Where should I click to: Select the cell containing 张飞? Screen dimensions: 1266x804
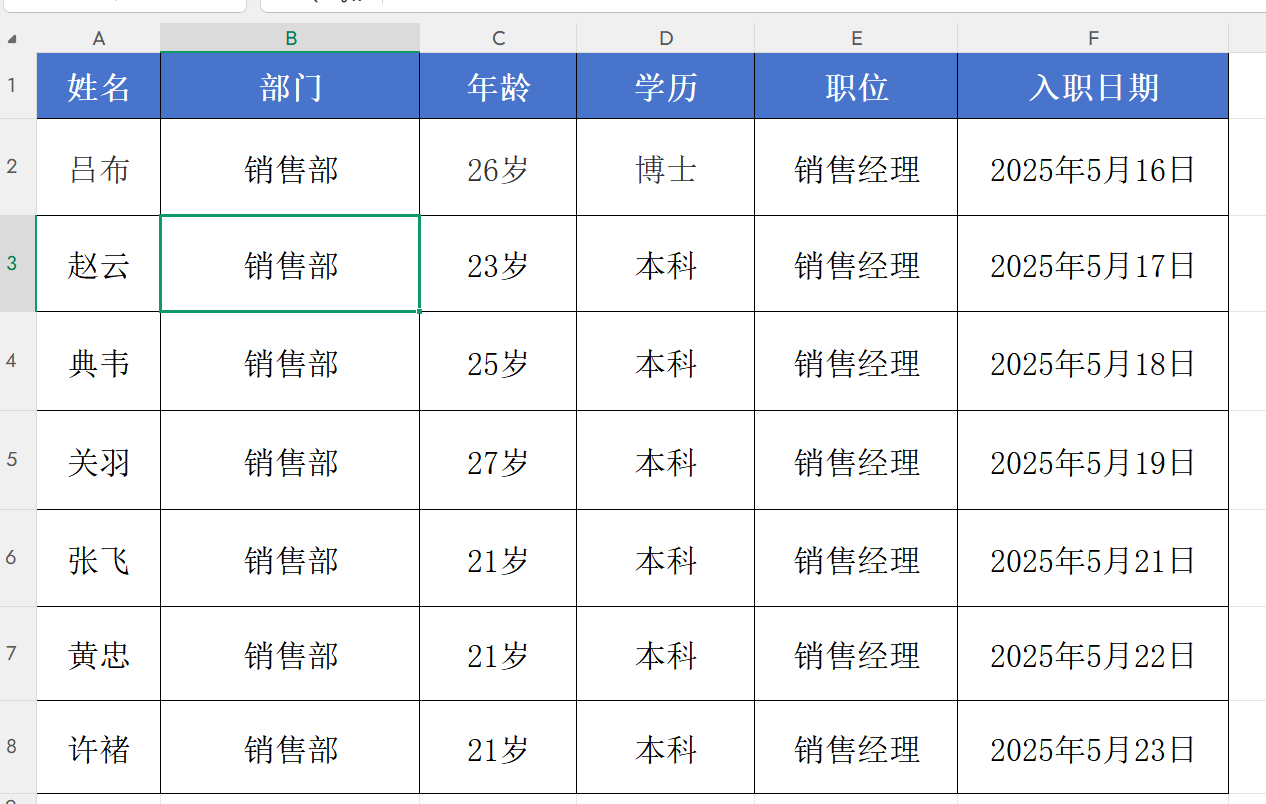tap(98, 558)
